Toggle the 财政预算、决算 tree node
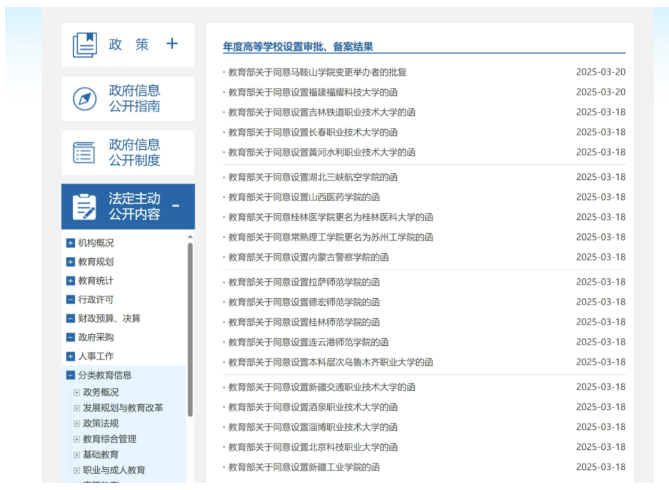The width and height of the screenshot is (669, 490). 70,319
